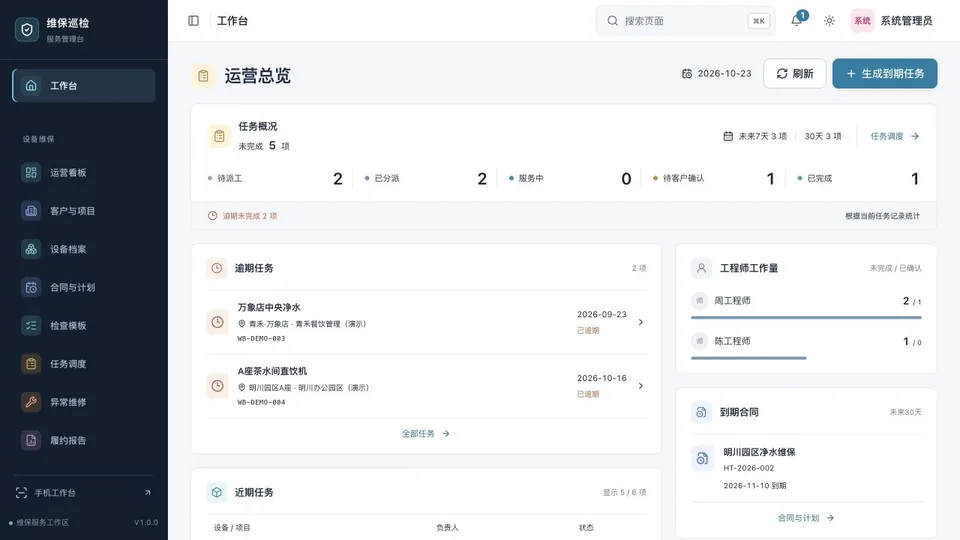The width and height of the screenshot is (960, 540).
Task: Click 陈工程师 workload row
Action: (806, 347)
